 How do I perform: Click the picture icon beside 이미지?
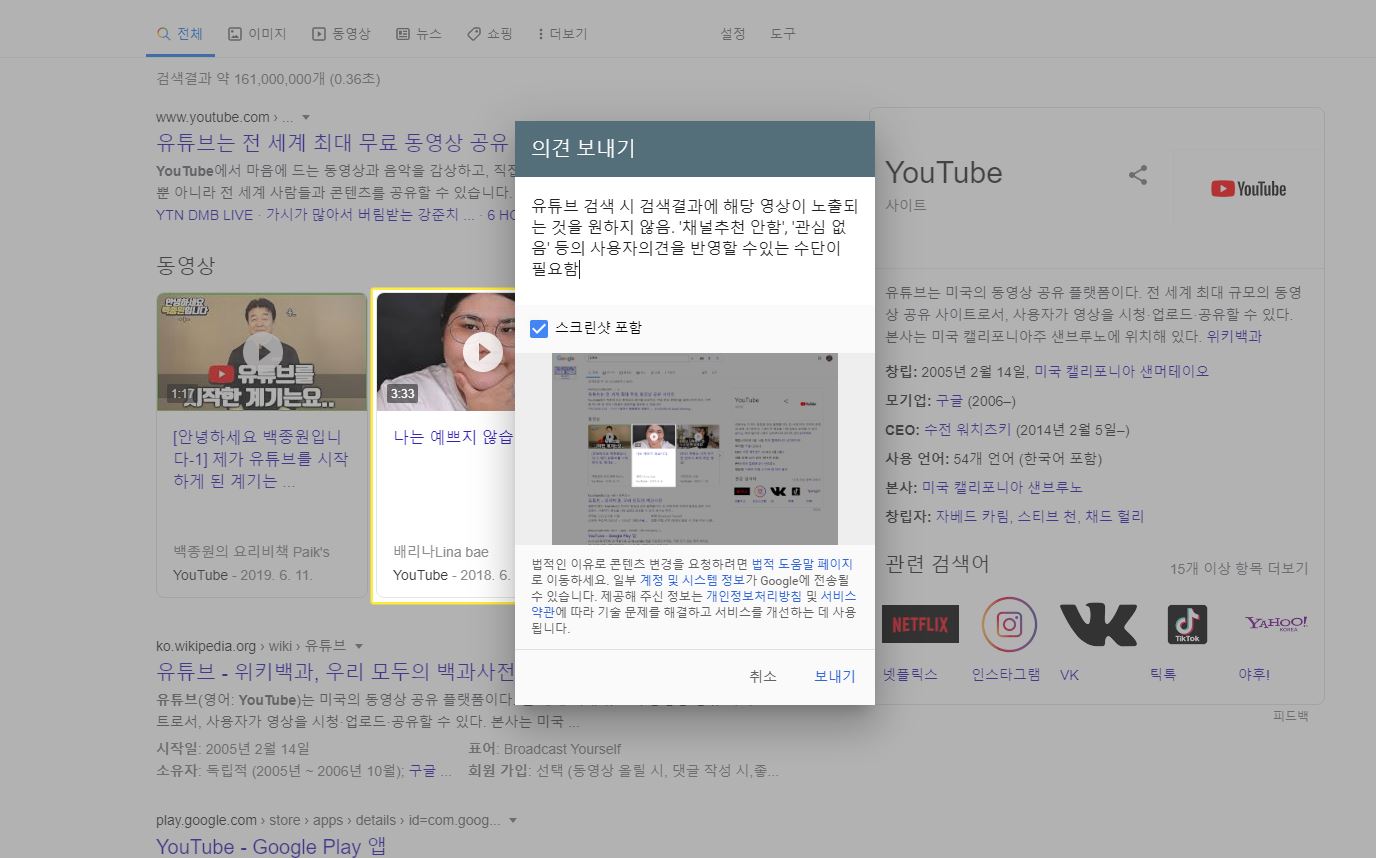(235, 33)
